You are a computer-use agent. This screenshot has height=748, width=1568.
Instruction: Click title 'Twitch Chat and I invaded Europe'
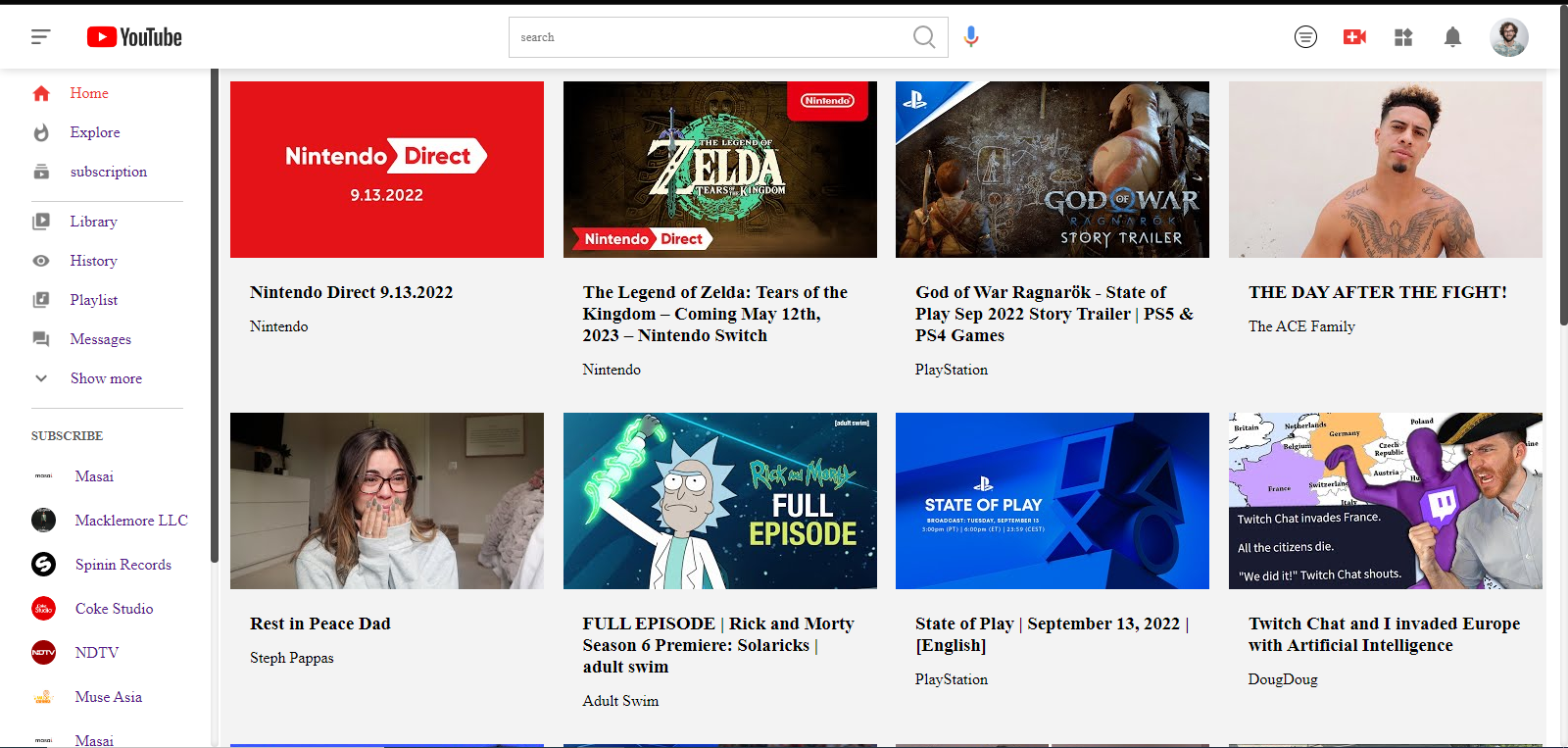(1385, 634)
